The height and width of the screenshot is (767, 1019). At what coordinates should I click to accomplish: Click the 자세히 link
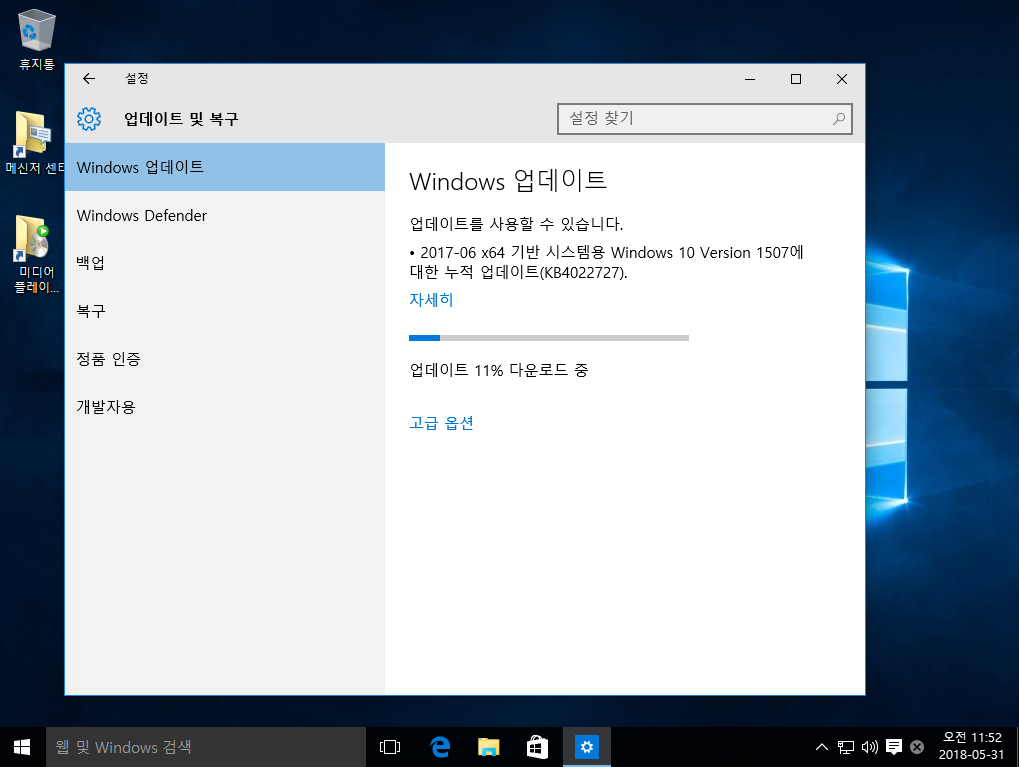[431, 300]
